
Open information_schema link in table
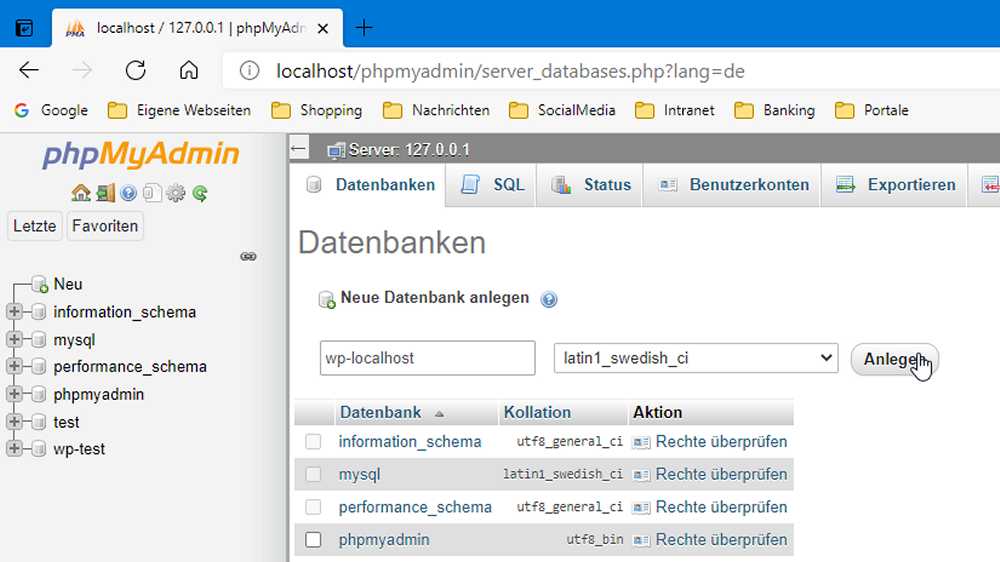click(409, 441)
